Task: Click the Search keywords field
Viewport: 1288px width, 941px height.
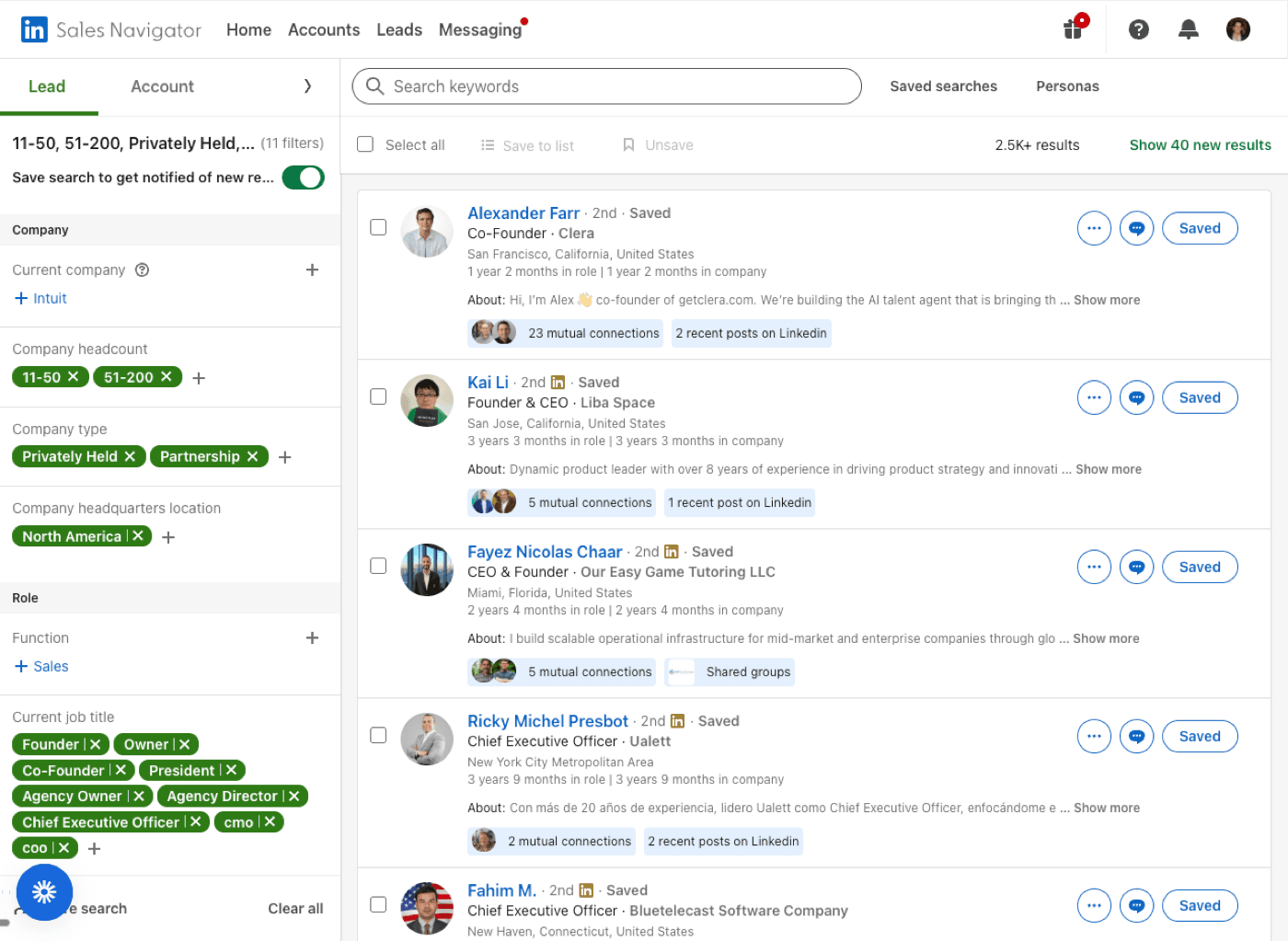Action: point(606,86)
